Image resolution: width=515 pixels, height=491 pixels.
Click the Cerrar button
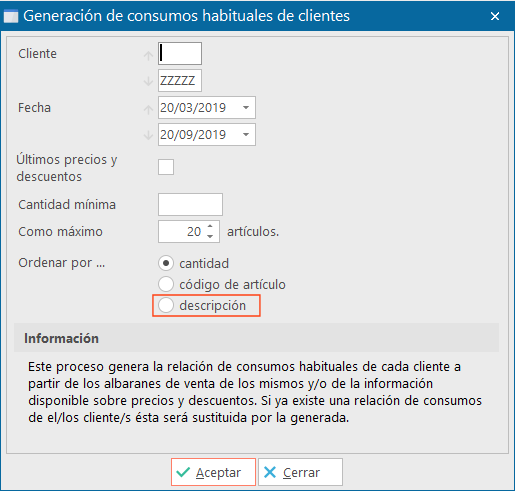point(300,472)
